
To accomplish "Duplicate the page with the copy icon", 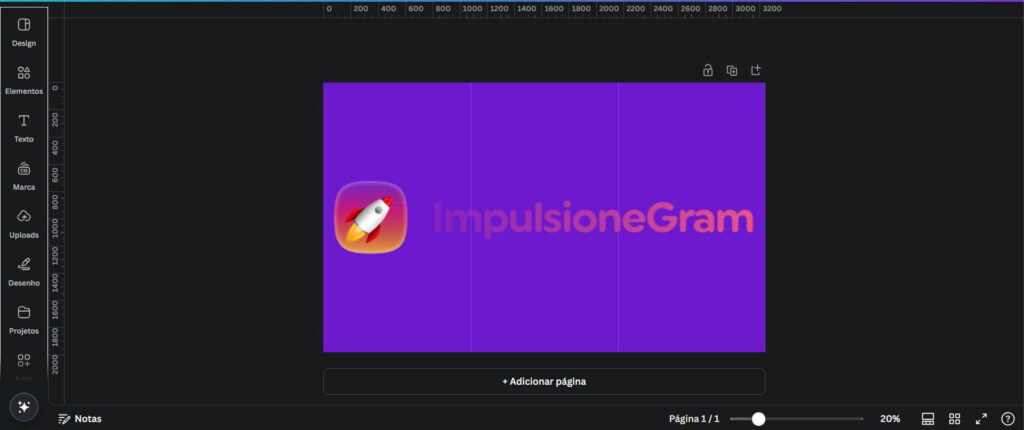I will pyautogui.click(x=732, y=70).
